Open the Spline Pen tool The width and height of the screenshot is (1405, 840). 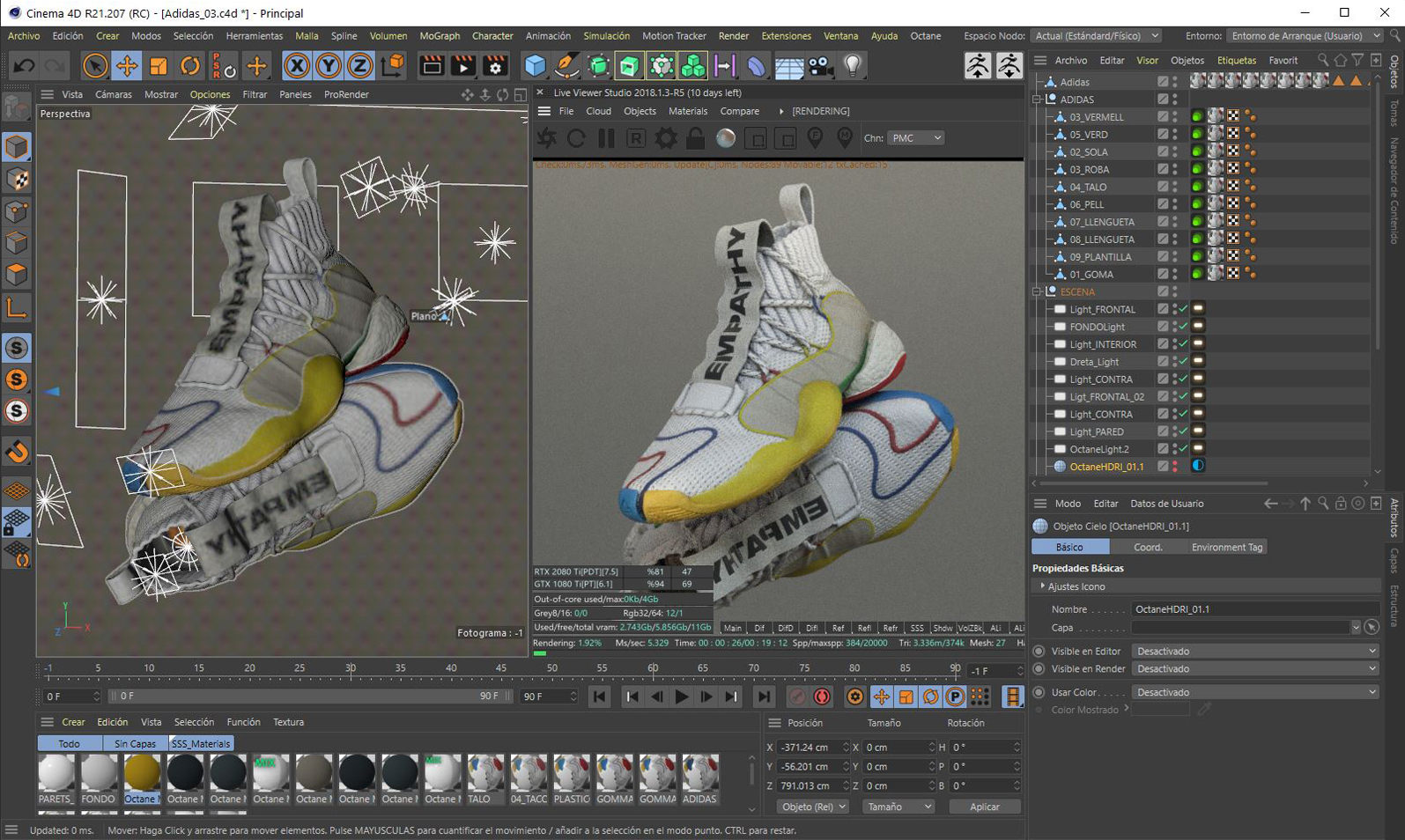click(x=566, y=65)
